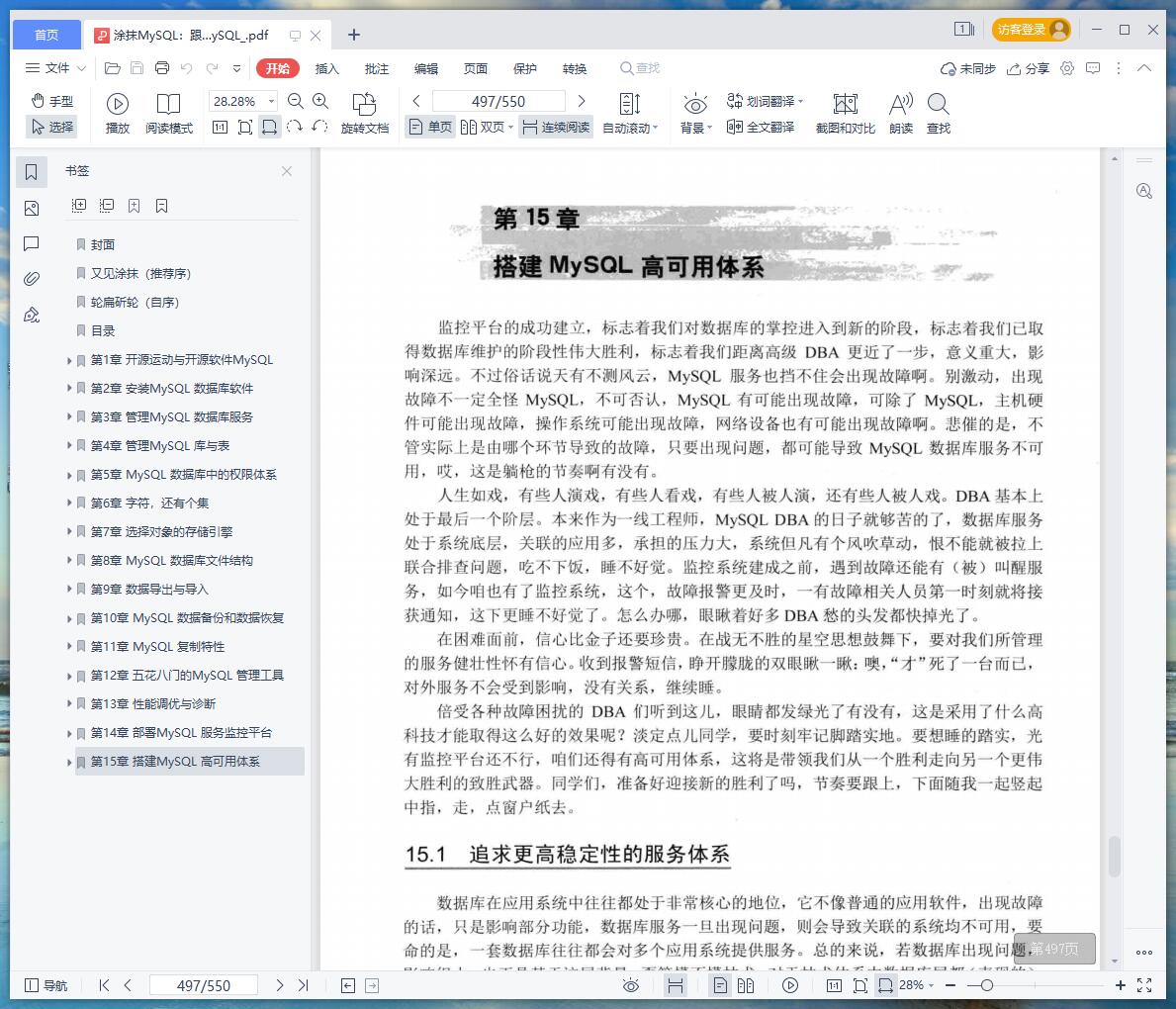The height and width of the screenshot is (1009, 1176).
Task: Jump to the last page in the status bar
Action: tap(303, 985)
